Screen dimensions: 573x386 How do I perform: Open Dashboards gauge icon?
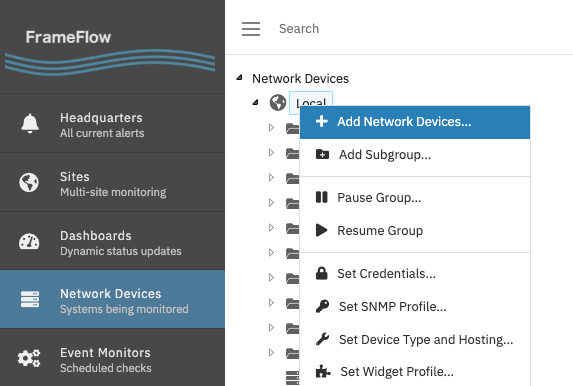click(29, 242)
